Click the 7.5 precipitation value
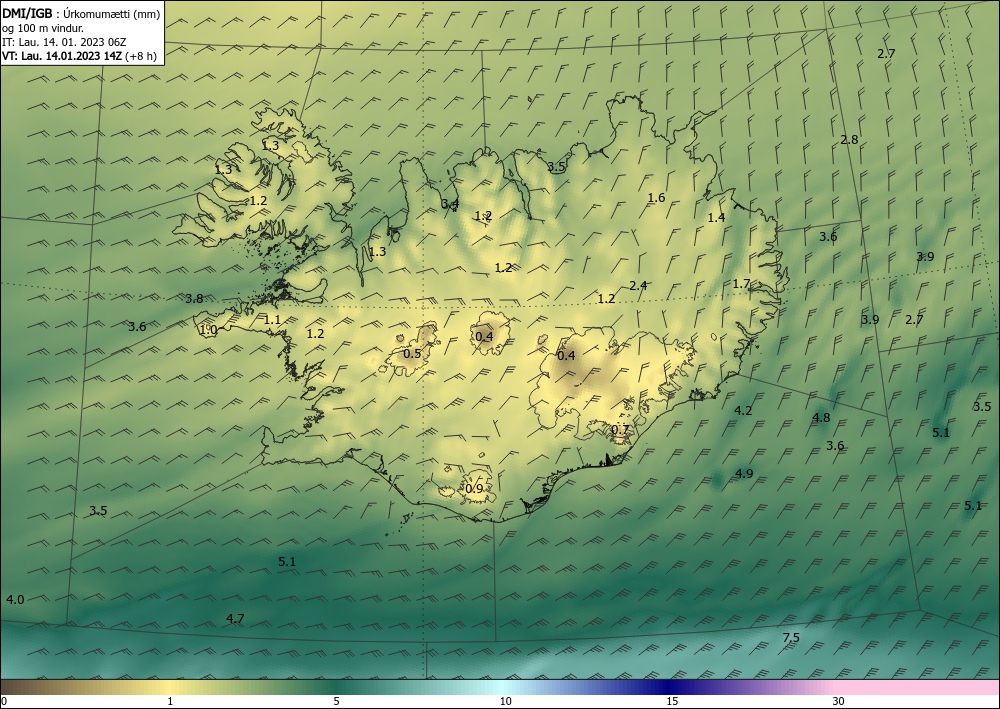The image size is (1000, 709). coord(791,638)
